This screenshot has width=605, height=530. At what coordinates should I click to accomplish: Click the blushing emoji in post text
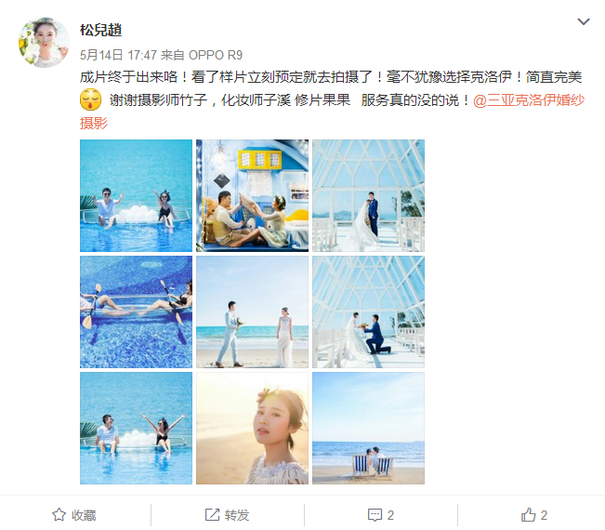[91, 100]
